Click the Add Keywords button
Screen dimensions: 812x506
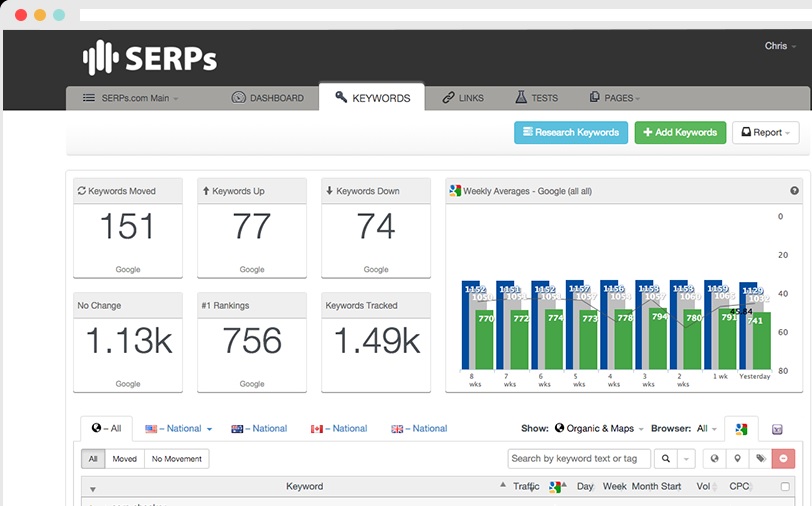(x=680, y=133)
